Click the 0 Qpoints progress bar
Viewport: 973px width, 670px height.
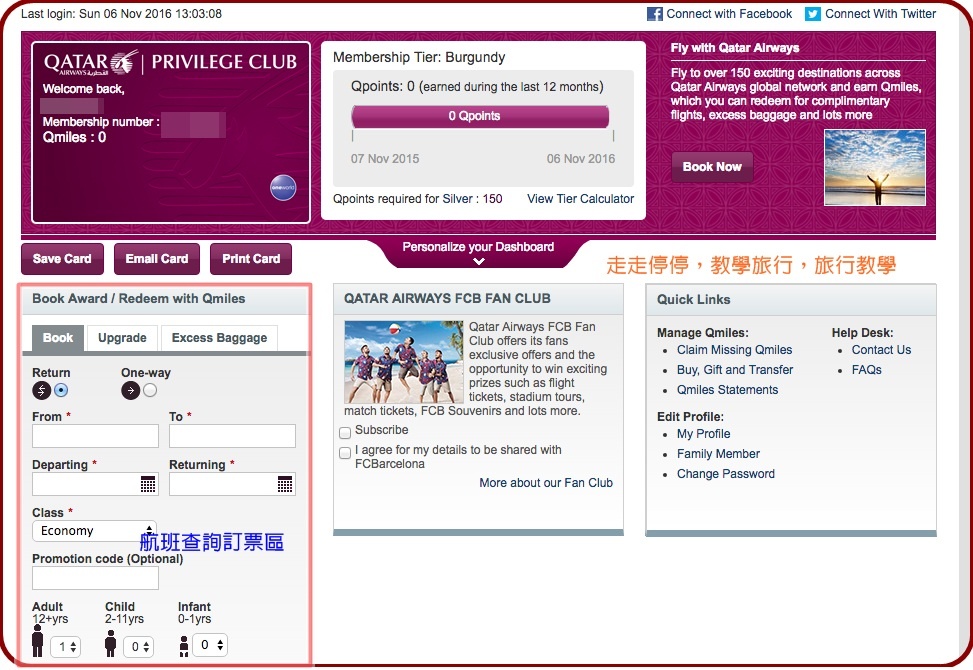coord(480,116)
